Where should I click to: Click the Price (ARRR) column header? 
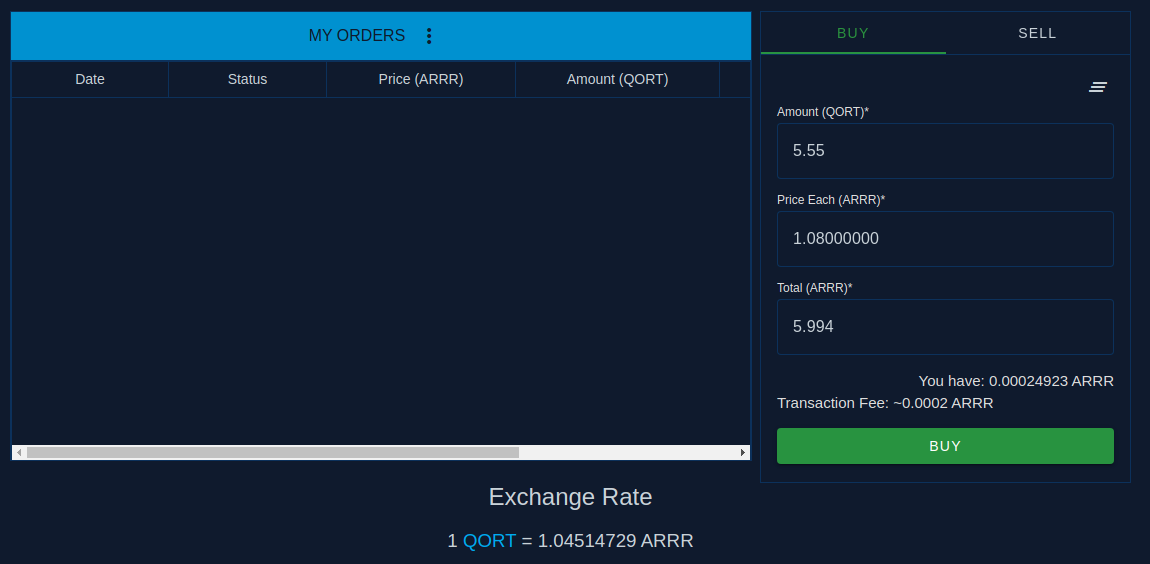pyautogui.click(x=421, y=79)
